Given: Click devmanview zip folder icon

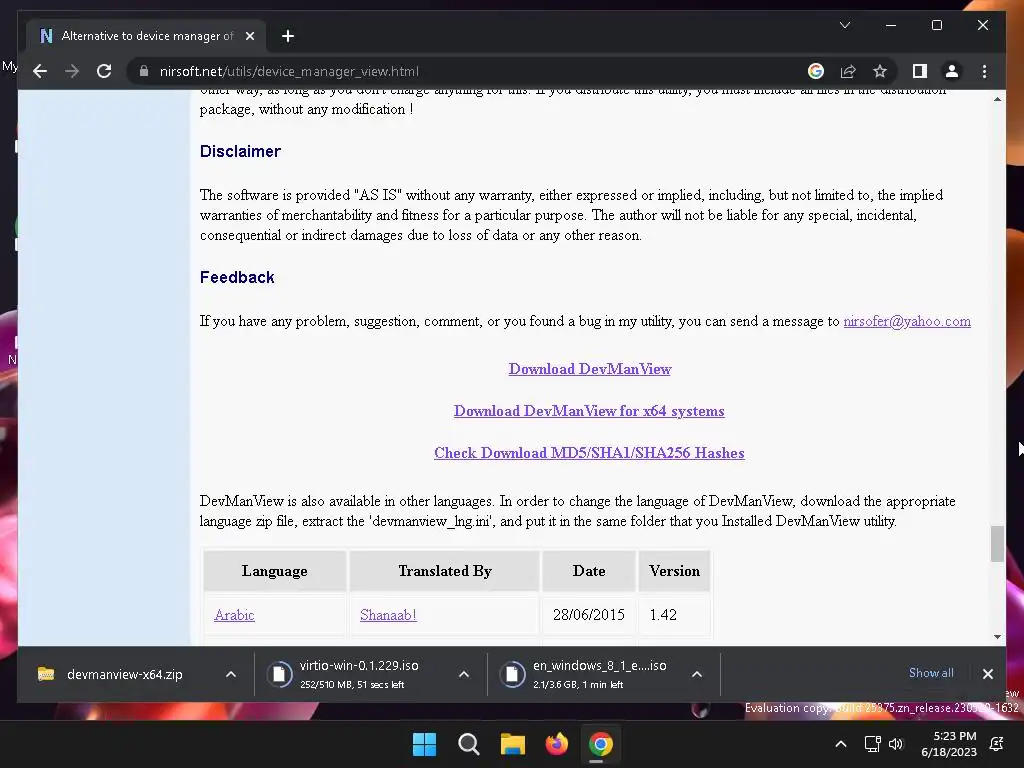Looking at the screenshot, I should click(46, 675).
